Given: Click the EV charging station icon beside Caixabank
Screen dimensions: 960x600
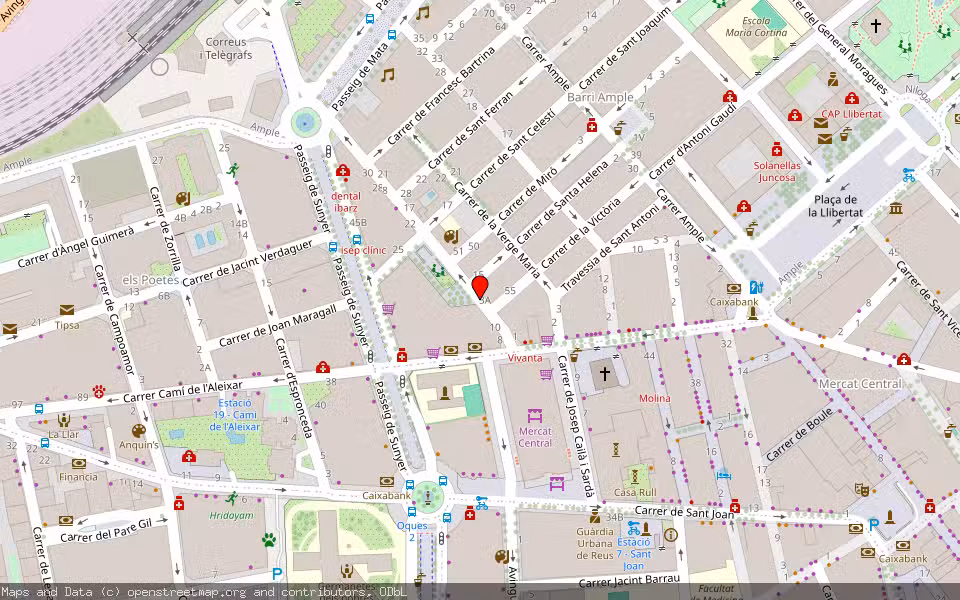Looking at the screenshot, I should [757, 287].
